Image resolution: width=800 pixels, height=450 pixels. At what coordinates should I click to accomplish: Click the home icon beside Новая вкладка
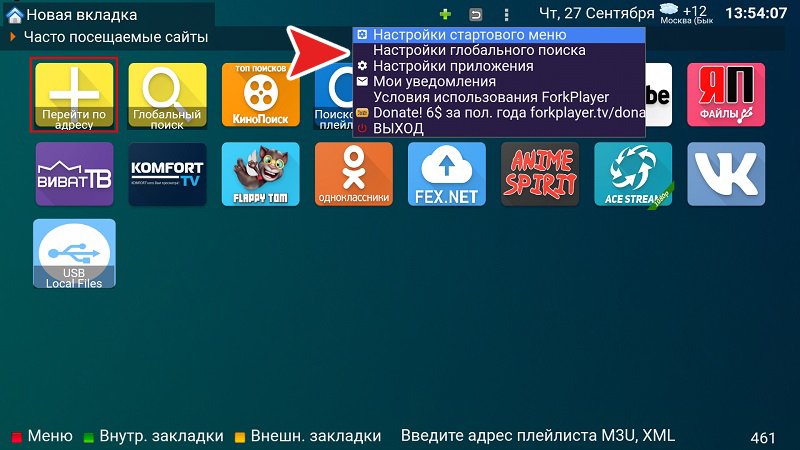(x=14, y=15)
